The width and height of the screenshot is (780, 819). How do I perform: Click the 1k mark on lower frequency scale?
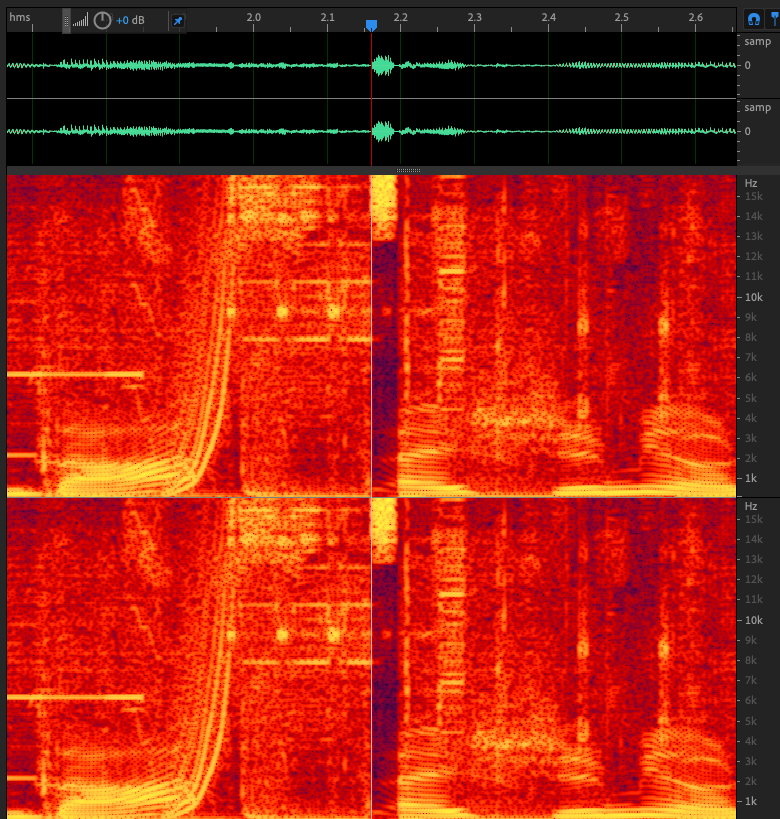coord(751,802)
